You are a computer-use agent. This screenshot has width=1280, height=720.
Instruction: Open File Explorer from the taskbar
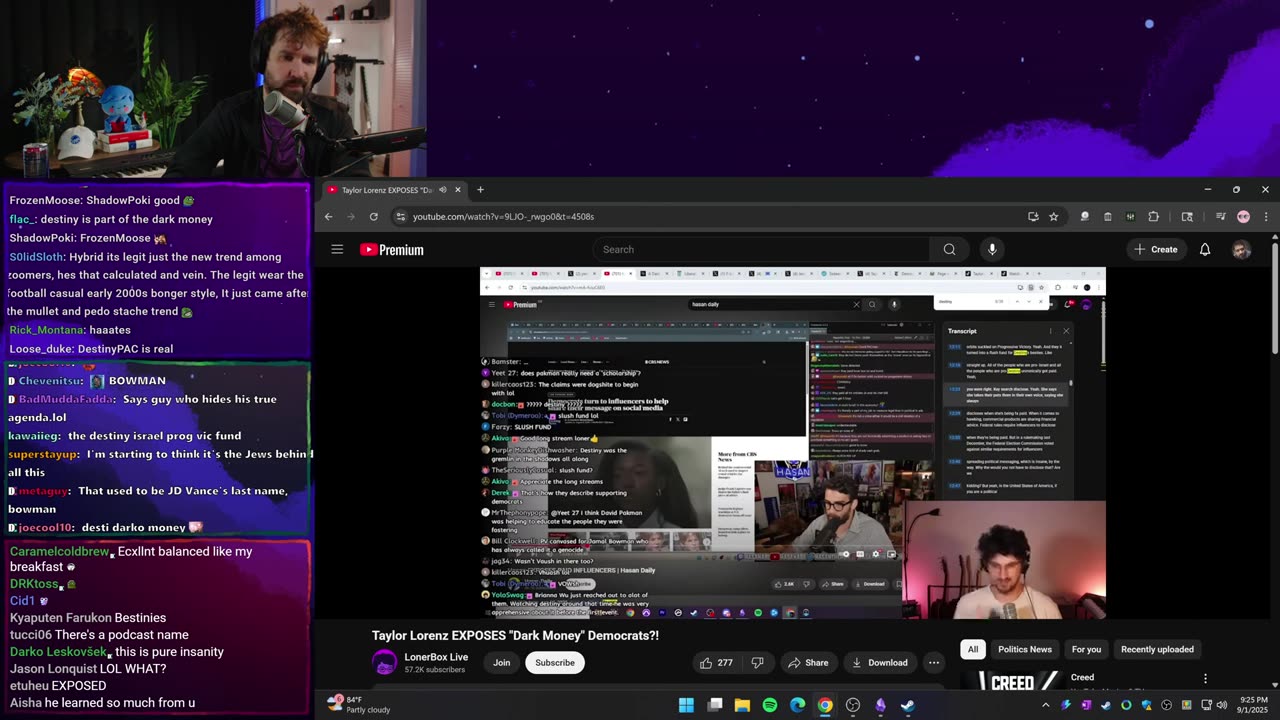coord(742,705)
